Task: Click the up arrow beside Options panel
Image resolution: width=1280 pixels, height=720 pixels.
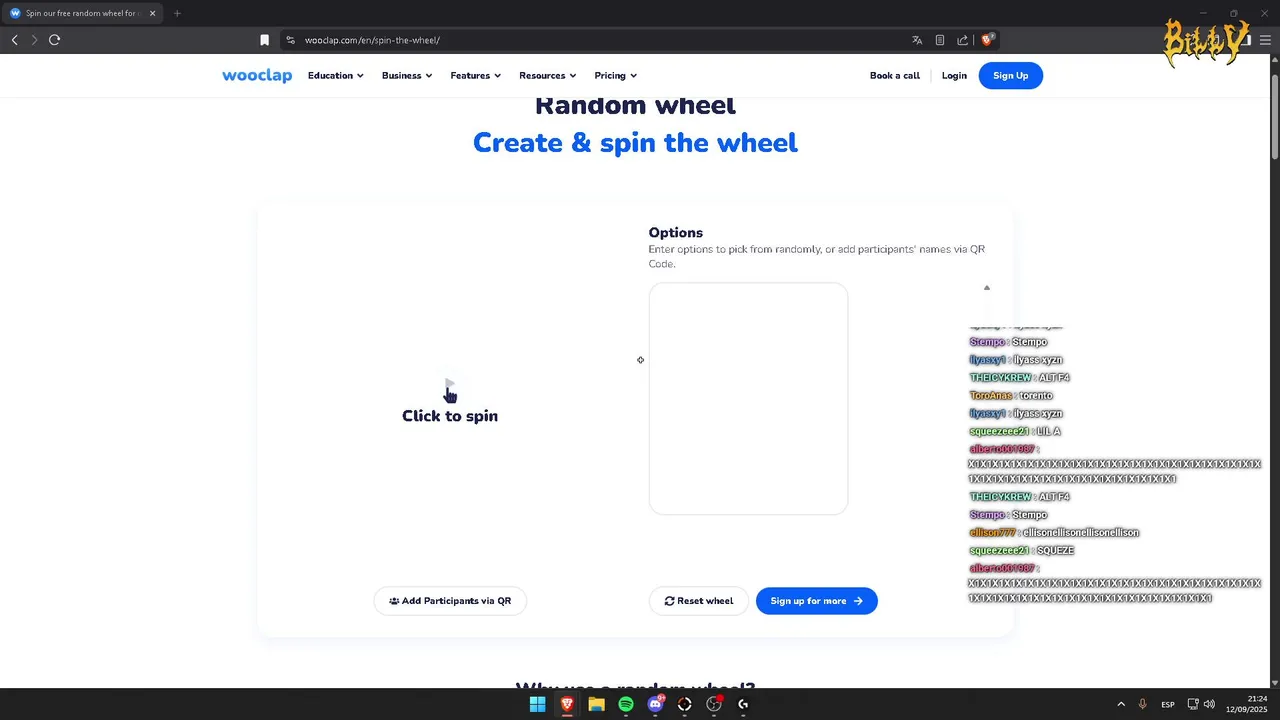Action: 986,288
